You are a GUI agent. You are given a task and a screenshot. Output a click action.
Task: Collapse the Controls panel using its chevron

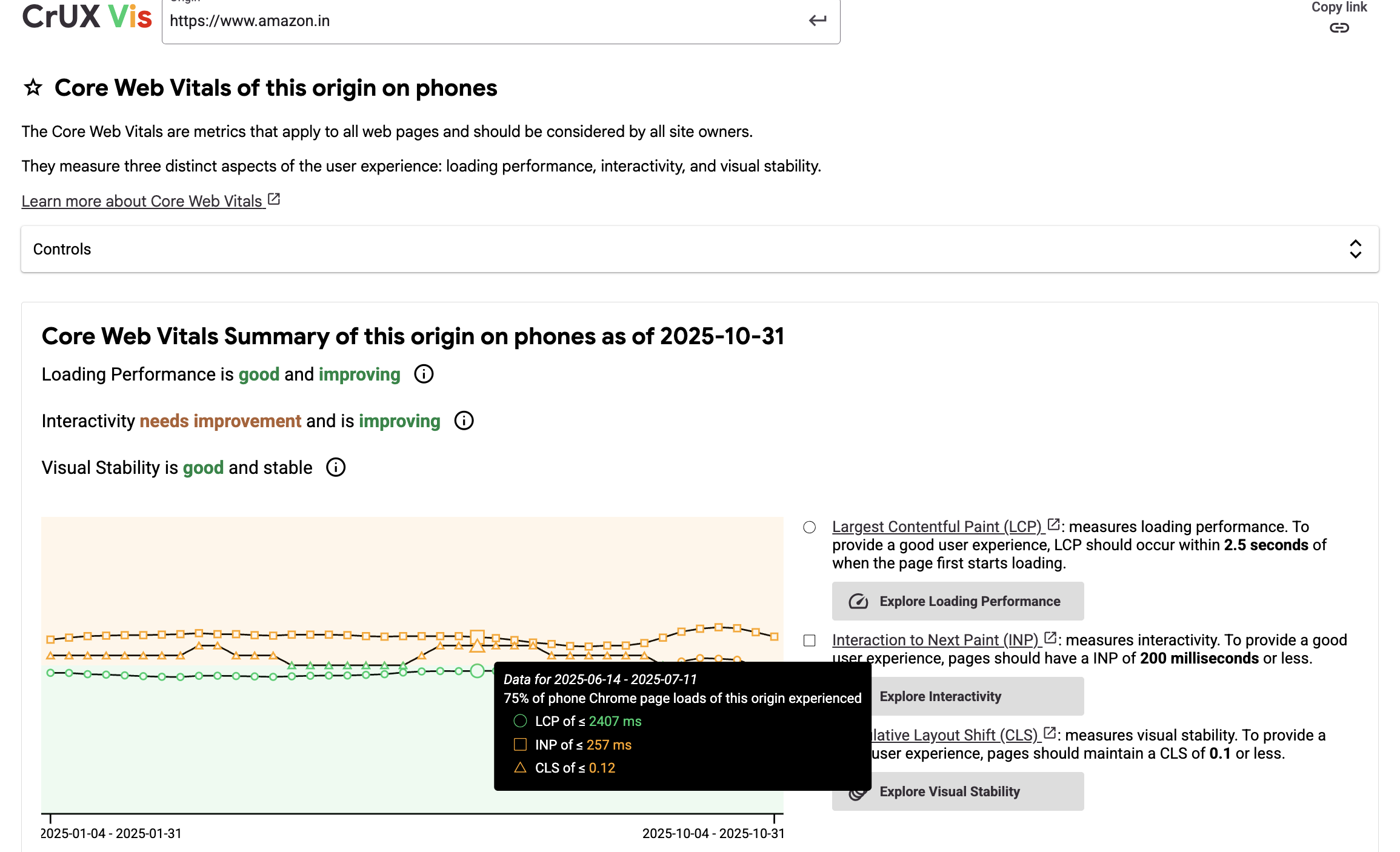pos(1356,248)
